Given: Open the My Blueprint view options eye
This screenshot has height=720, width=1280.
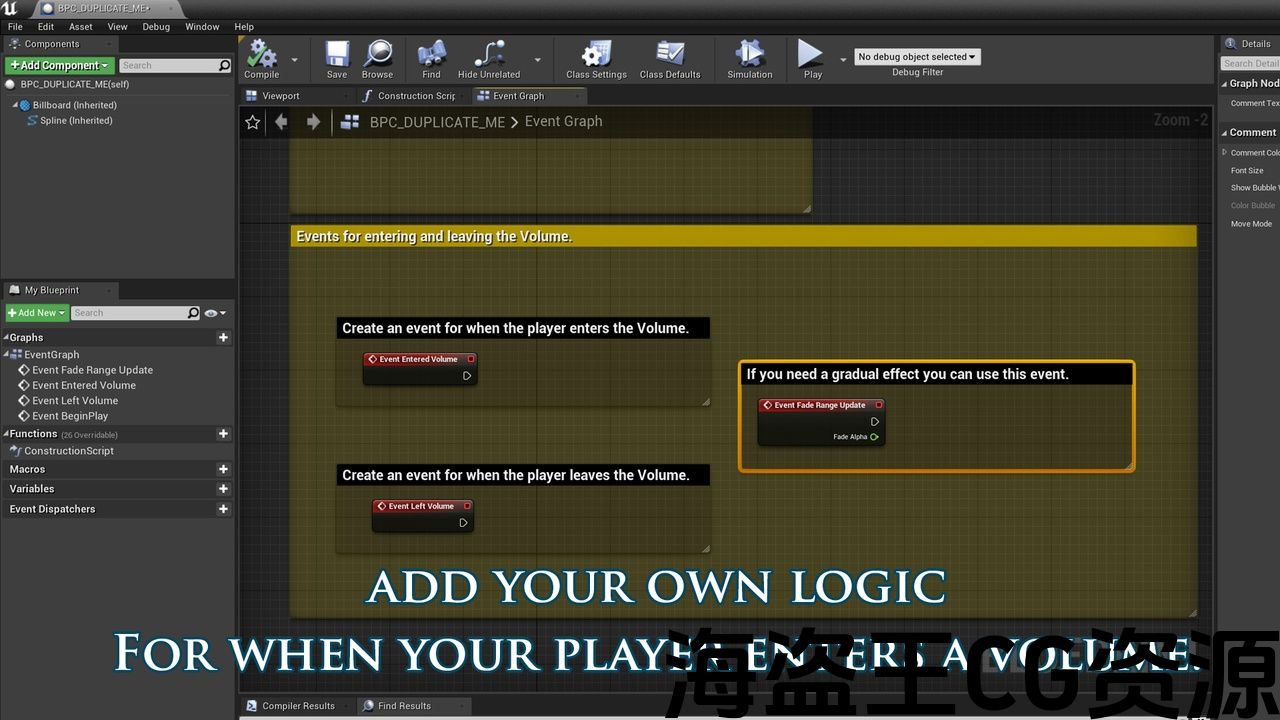Looking at the screenshot, I should 212,313.
